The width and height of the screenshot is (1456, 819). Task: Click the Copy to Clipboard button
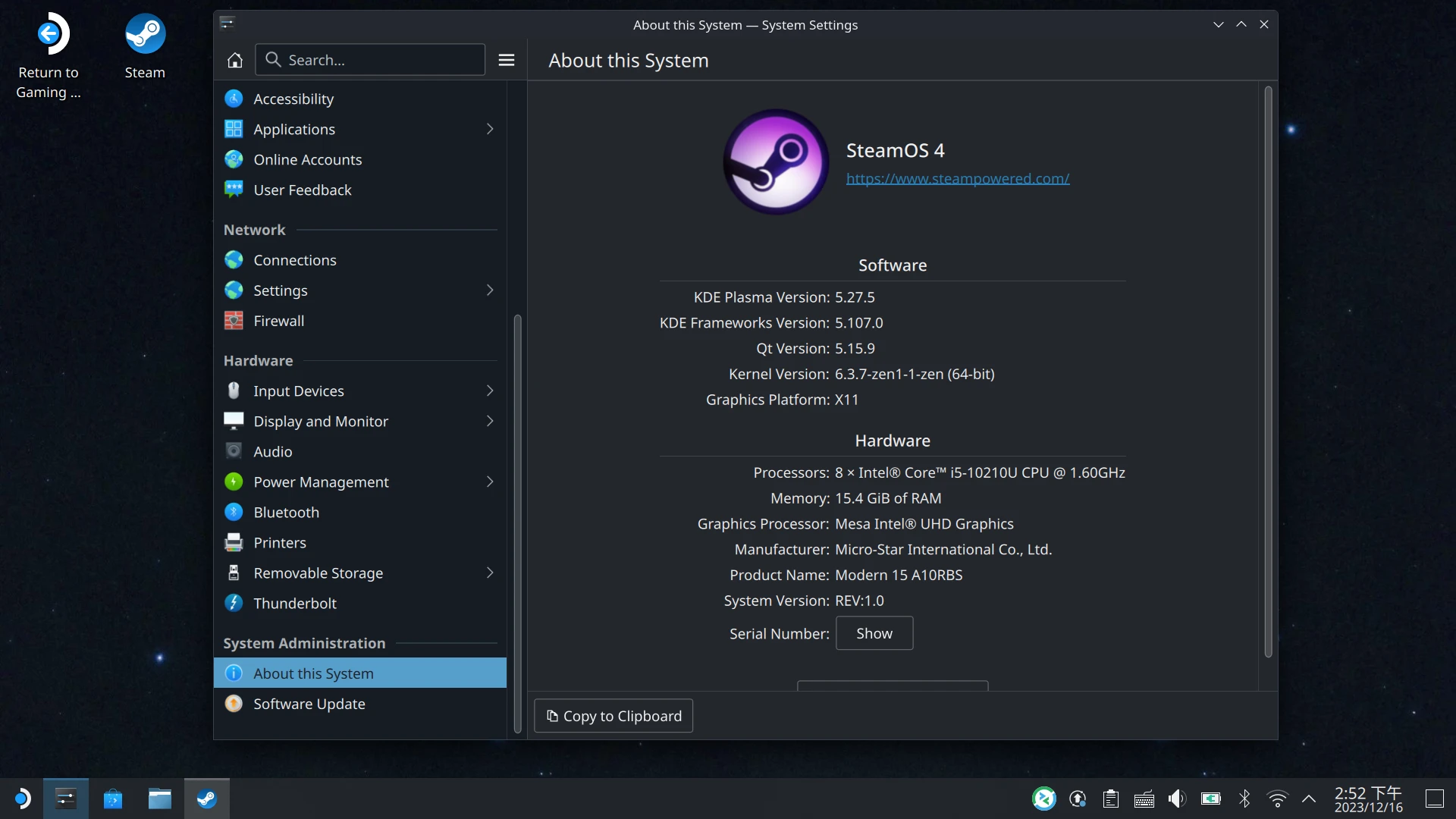click(613, 716)
